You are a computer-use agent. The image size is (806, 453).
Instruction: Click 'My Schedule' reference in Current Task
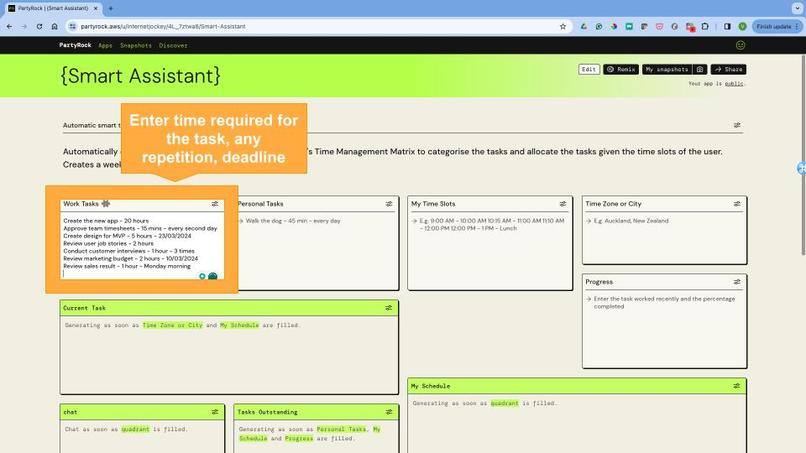(240, 325)
